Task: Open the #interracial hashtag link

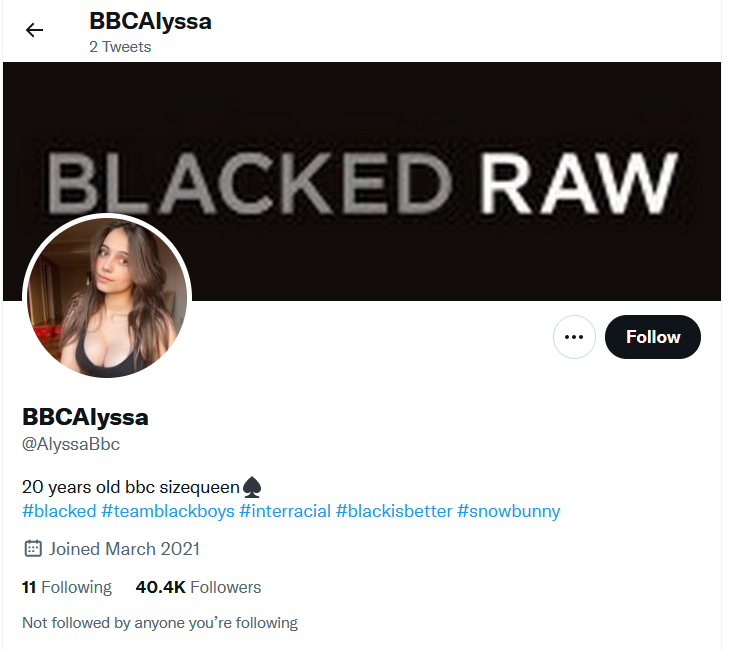Action: (x=285, y=511)
